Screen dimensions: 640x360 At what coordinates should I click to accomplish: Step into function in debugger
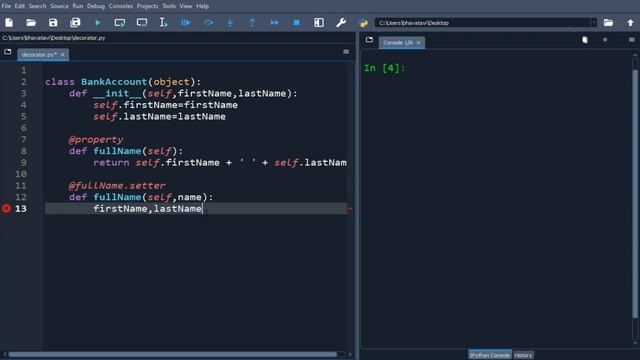click(x=230, y=23)
